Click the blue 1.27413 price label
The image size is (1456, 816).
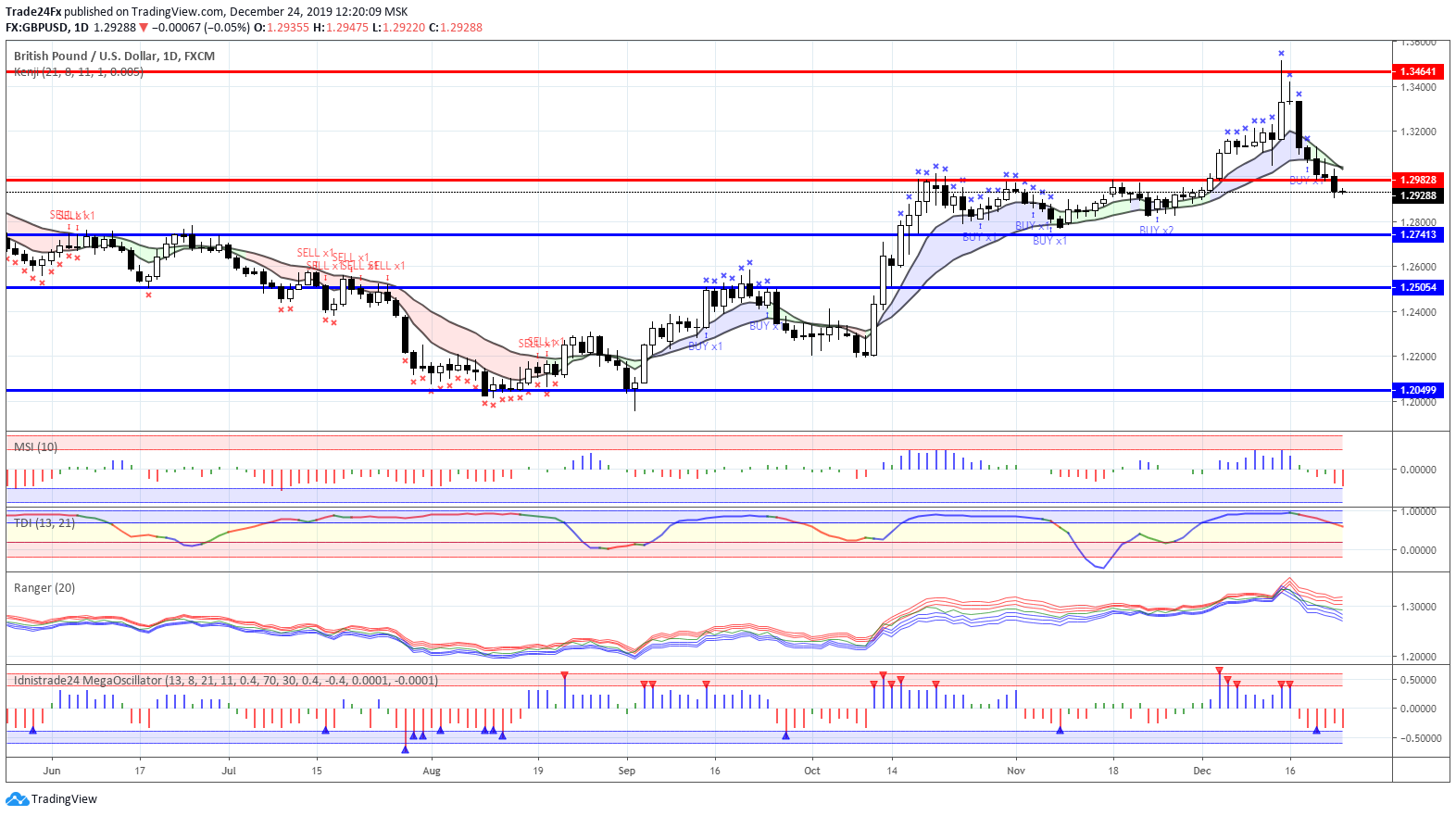[1418, 234]
